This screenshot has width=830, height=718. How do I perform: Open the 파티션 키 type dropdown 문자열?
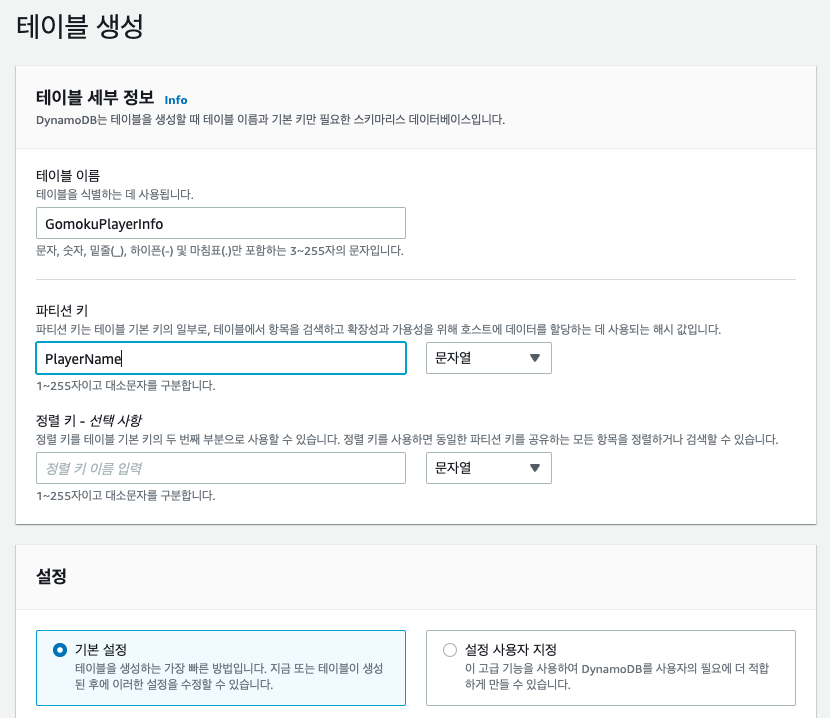489,358
